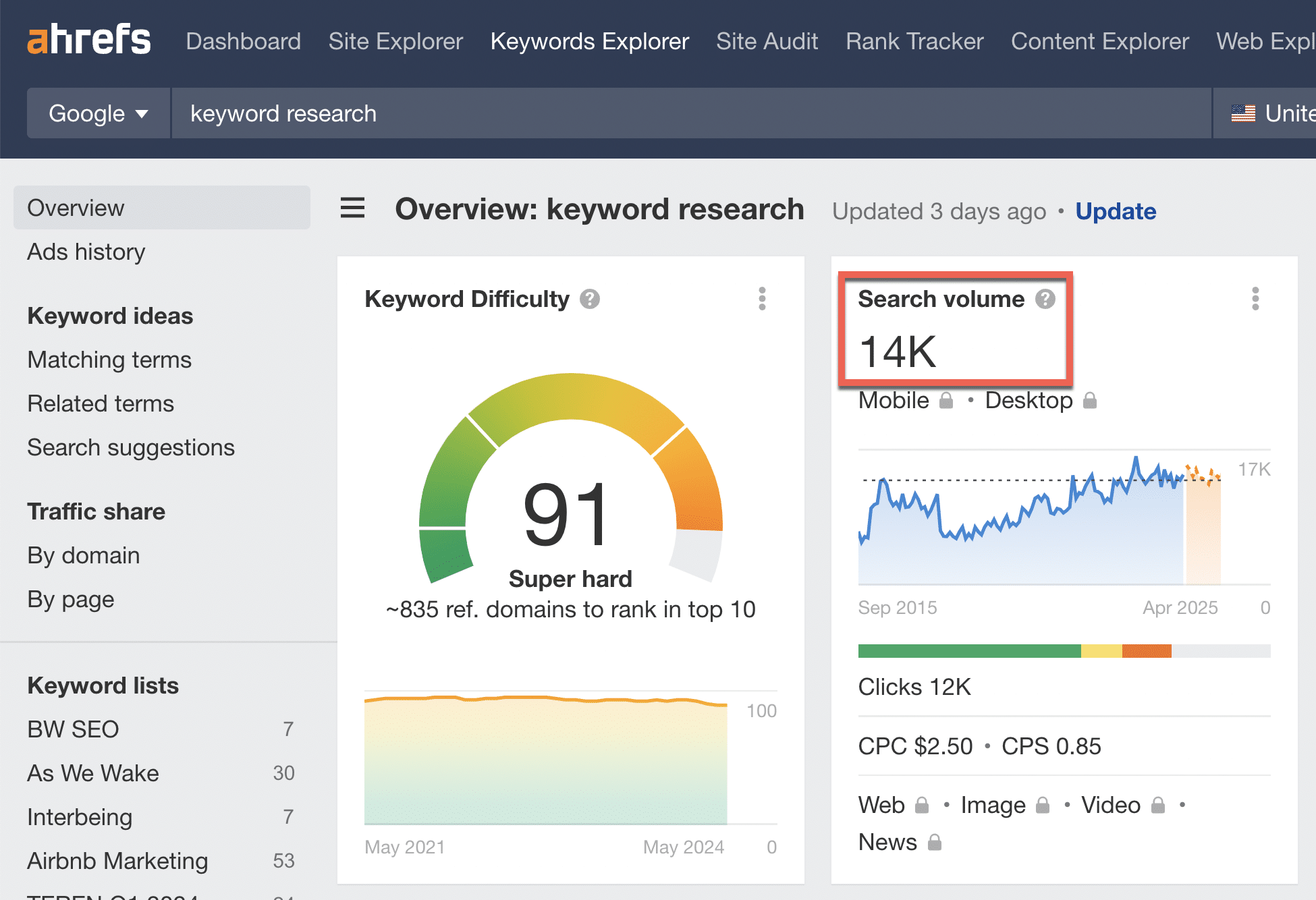Image resolution: width=1316 pixels, height=900 pixels.
Task: Click the lock icon beside Desktop
Action: (x=1090, y=401)
